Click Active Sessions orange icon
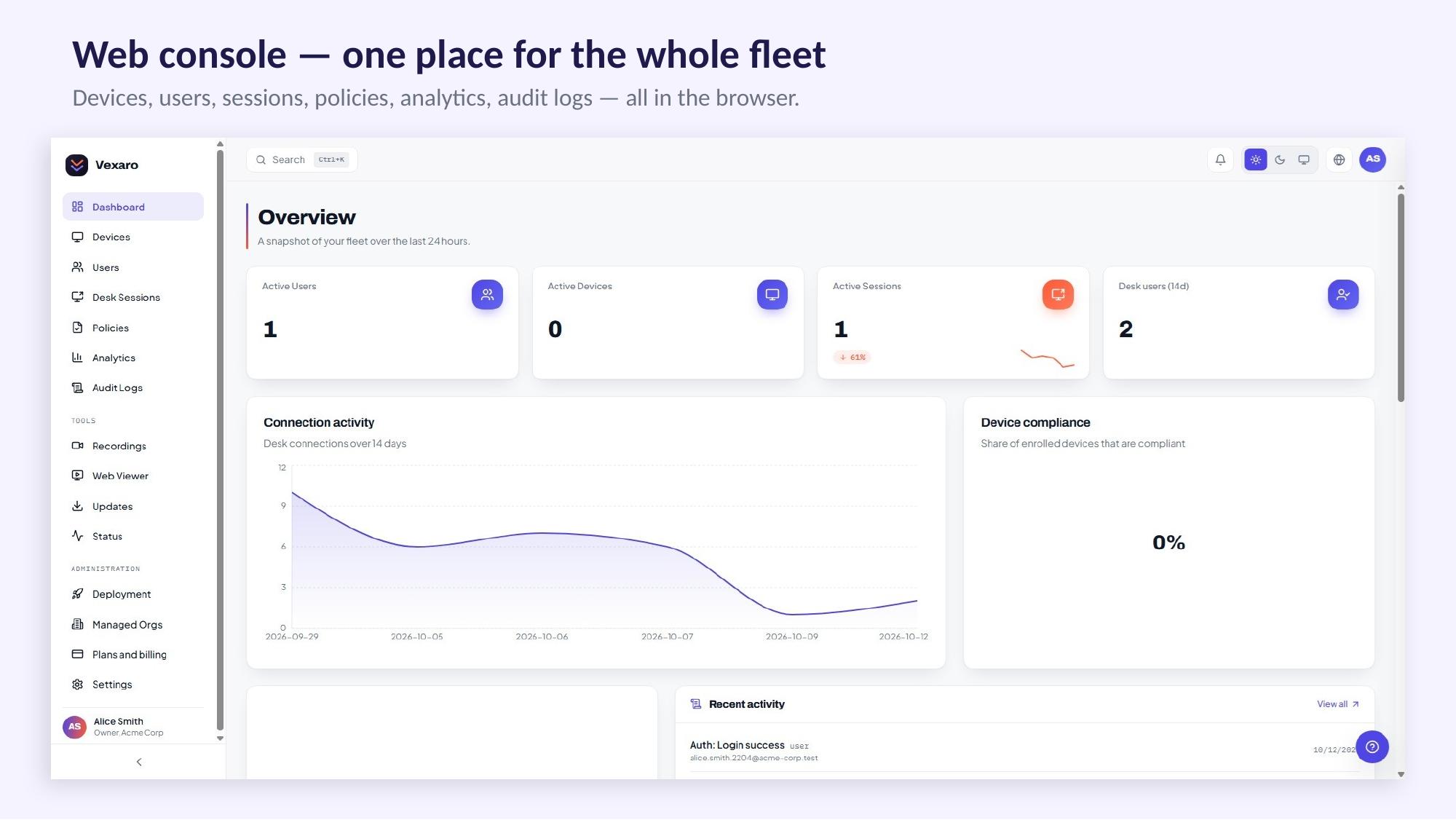The image size is (1456, 820). [x=1058, y=294]
